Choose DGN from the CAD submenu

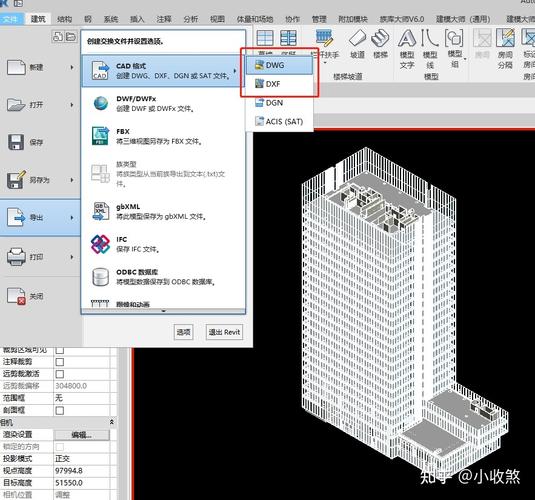[279, 102]
